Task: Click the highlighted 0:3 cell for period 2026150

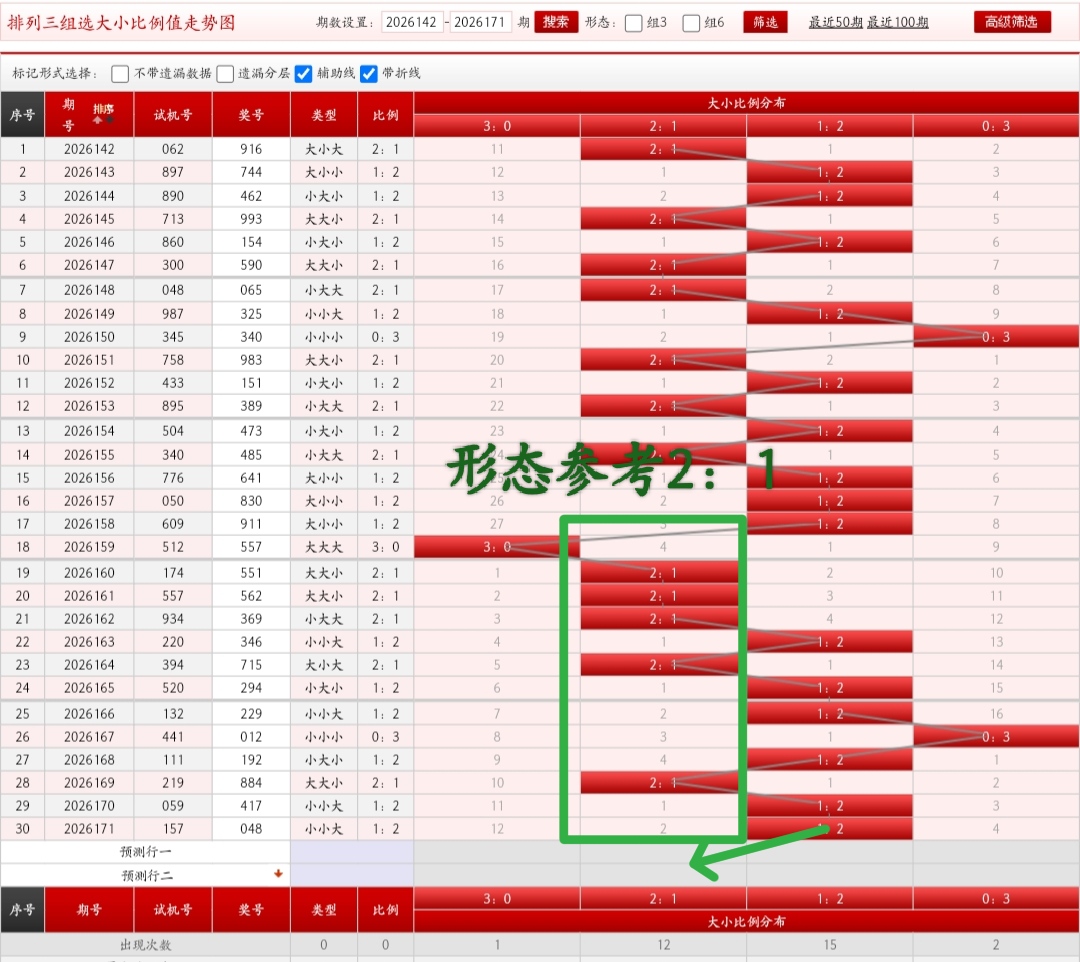Action: point(996,337)
